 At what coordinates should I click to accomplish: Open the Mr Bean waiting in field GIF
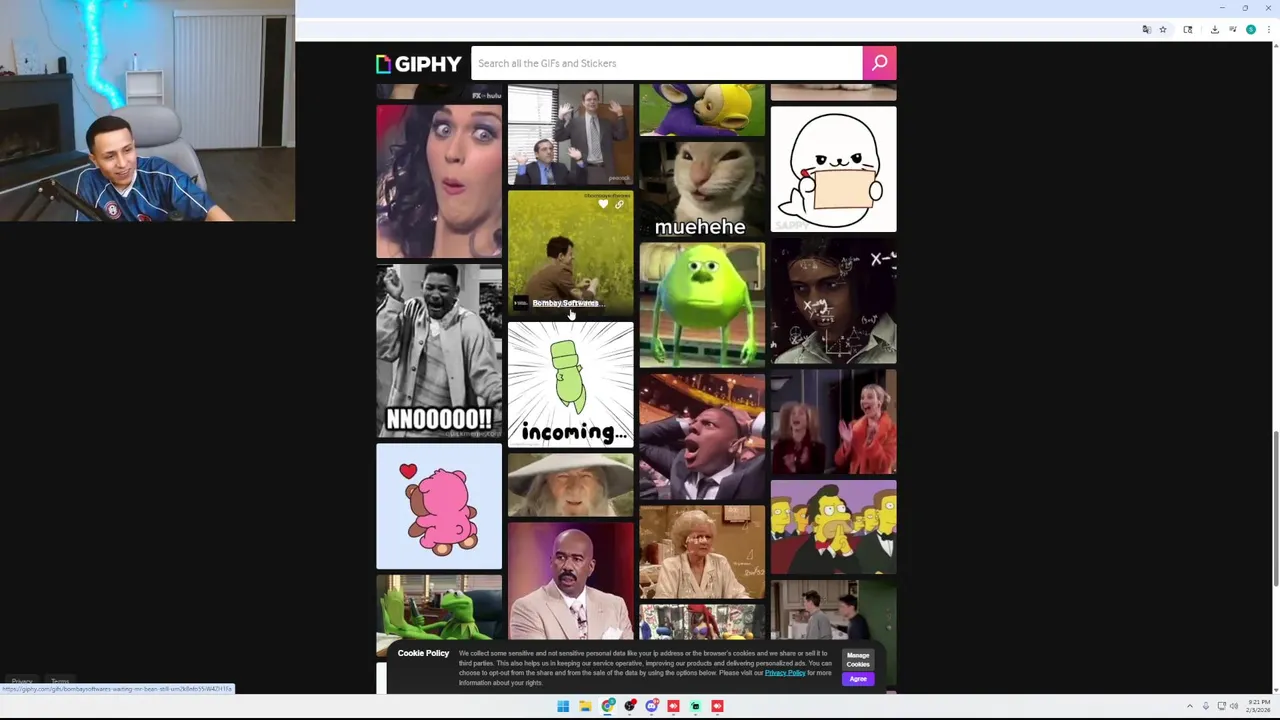coord(570,252)
